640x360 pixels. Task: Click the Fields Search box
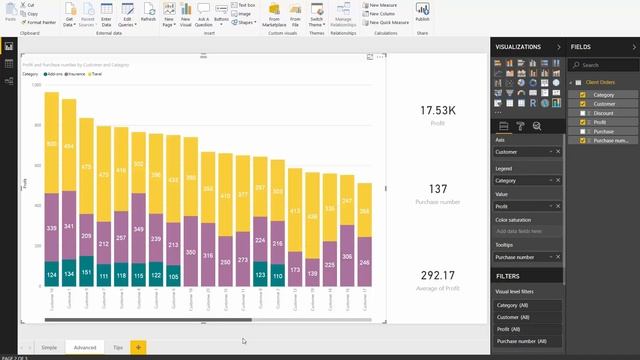pos(604,65)
